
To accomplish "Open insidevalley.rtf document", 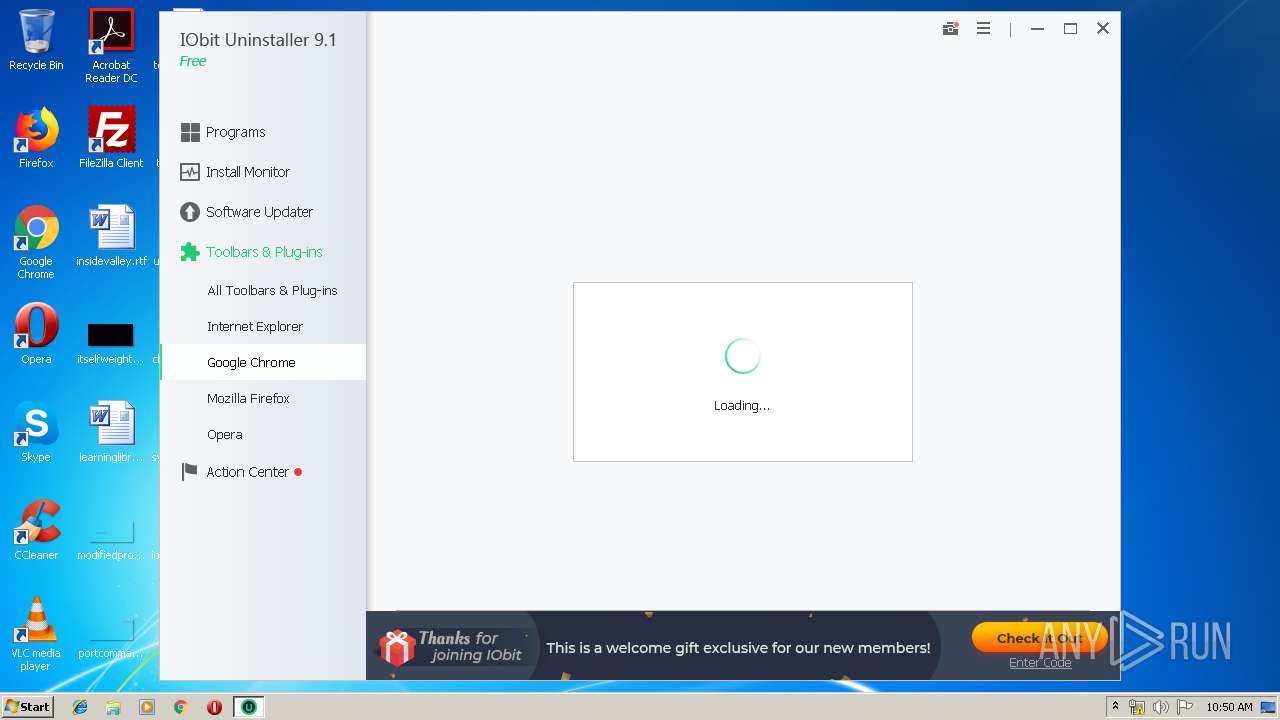I will point(111,236).
